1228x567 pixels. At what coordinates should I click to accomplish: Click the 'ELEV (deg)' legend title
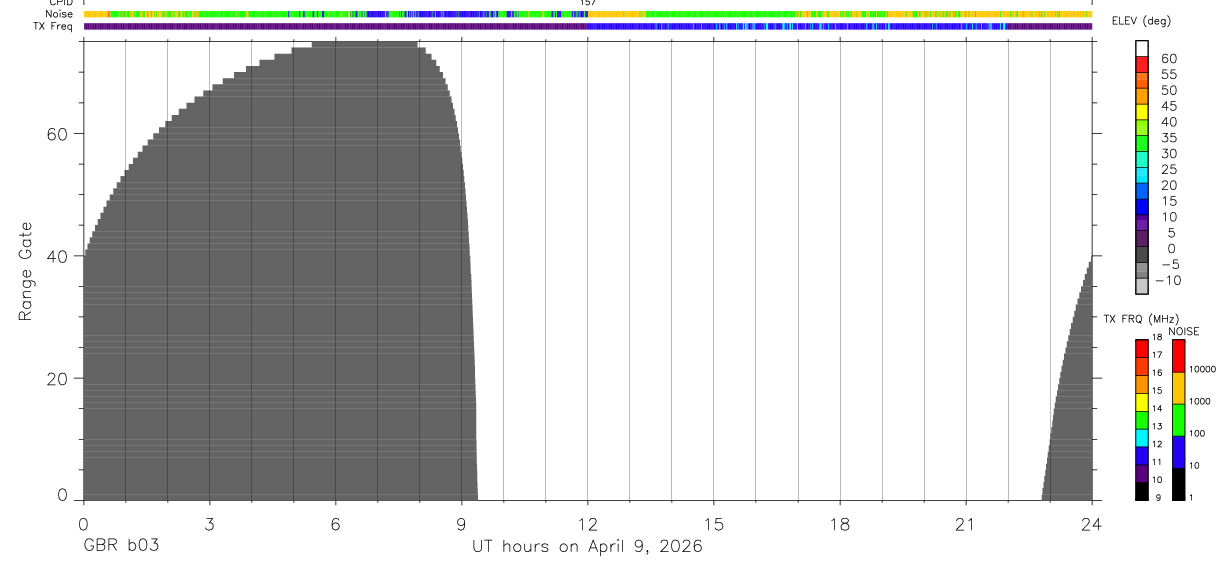1142,21
